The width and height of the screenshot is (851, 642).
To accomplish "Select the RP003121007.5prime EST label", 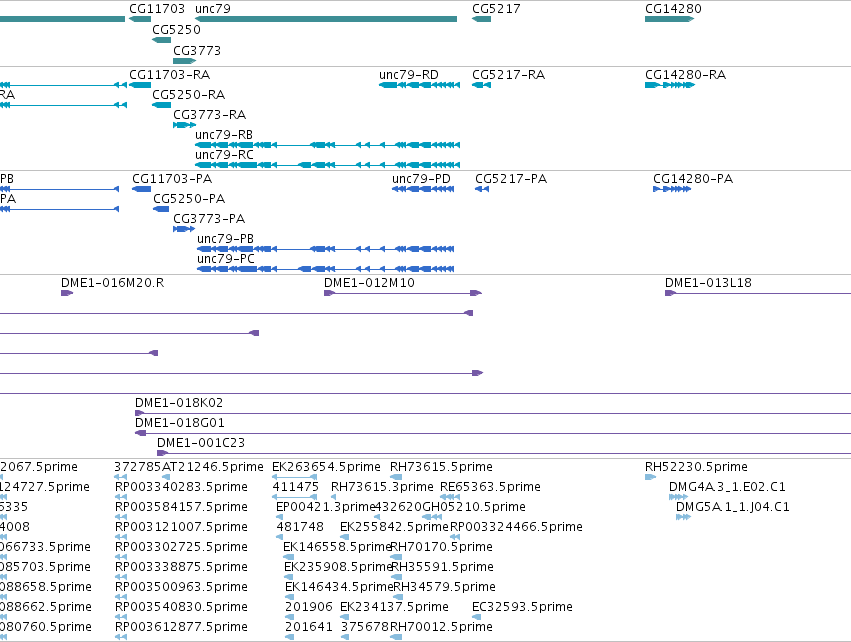I will (181, 527).
